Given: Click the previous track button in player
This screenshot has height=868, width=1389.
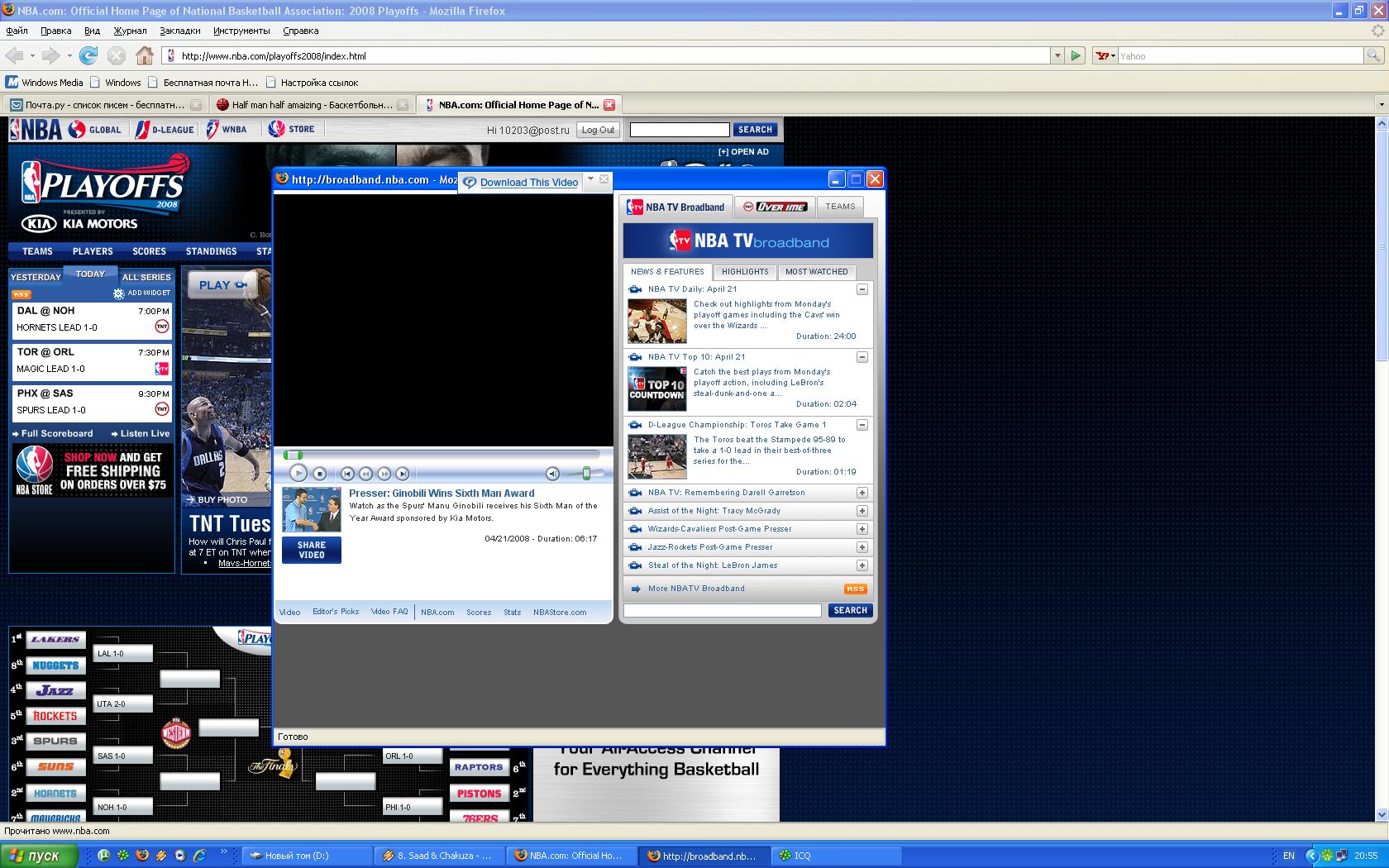Looking at the screenshot, I should click(347, 474).
